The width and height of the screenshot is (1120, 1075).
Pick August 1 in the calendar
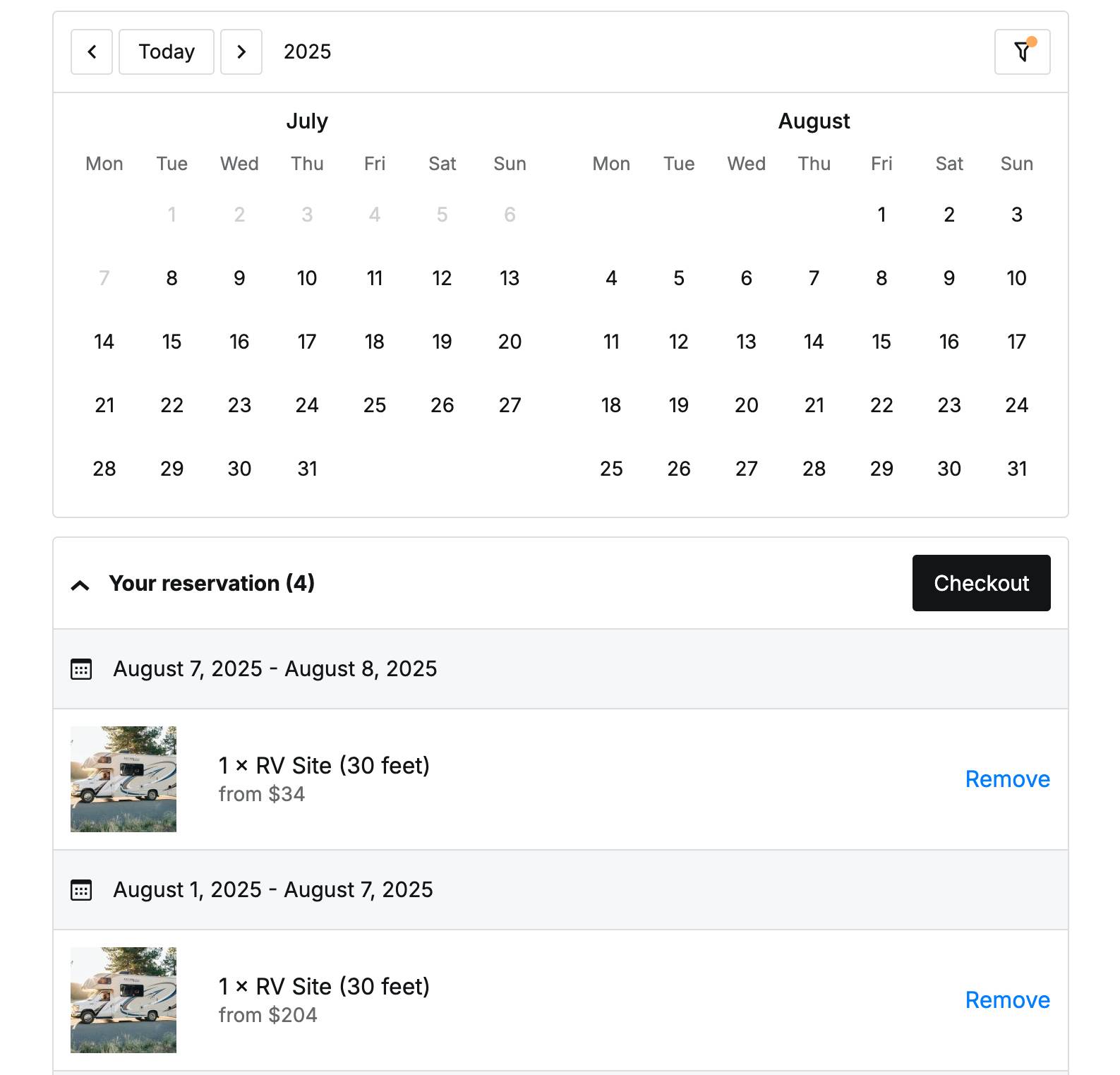tap(881, 215)
